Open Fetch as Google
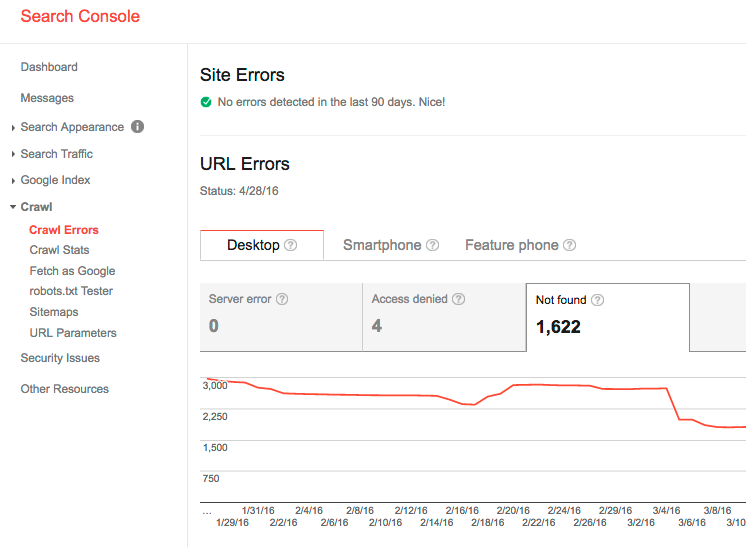 click(x=72, y=271)
